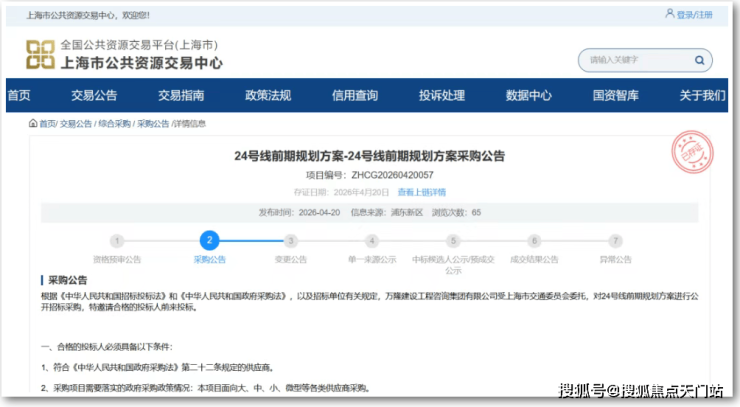Viewport: 740px width, 407px height.
Task: Open the 交易指南 menu item
Action: (x=181, y=95)
